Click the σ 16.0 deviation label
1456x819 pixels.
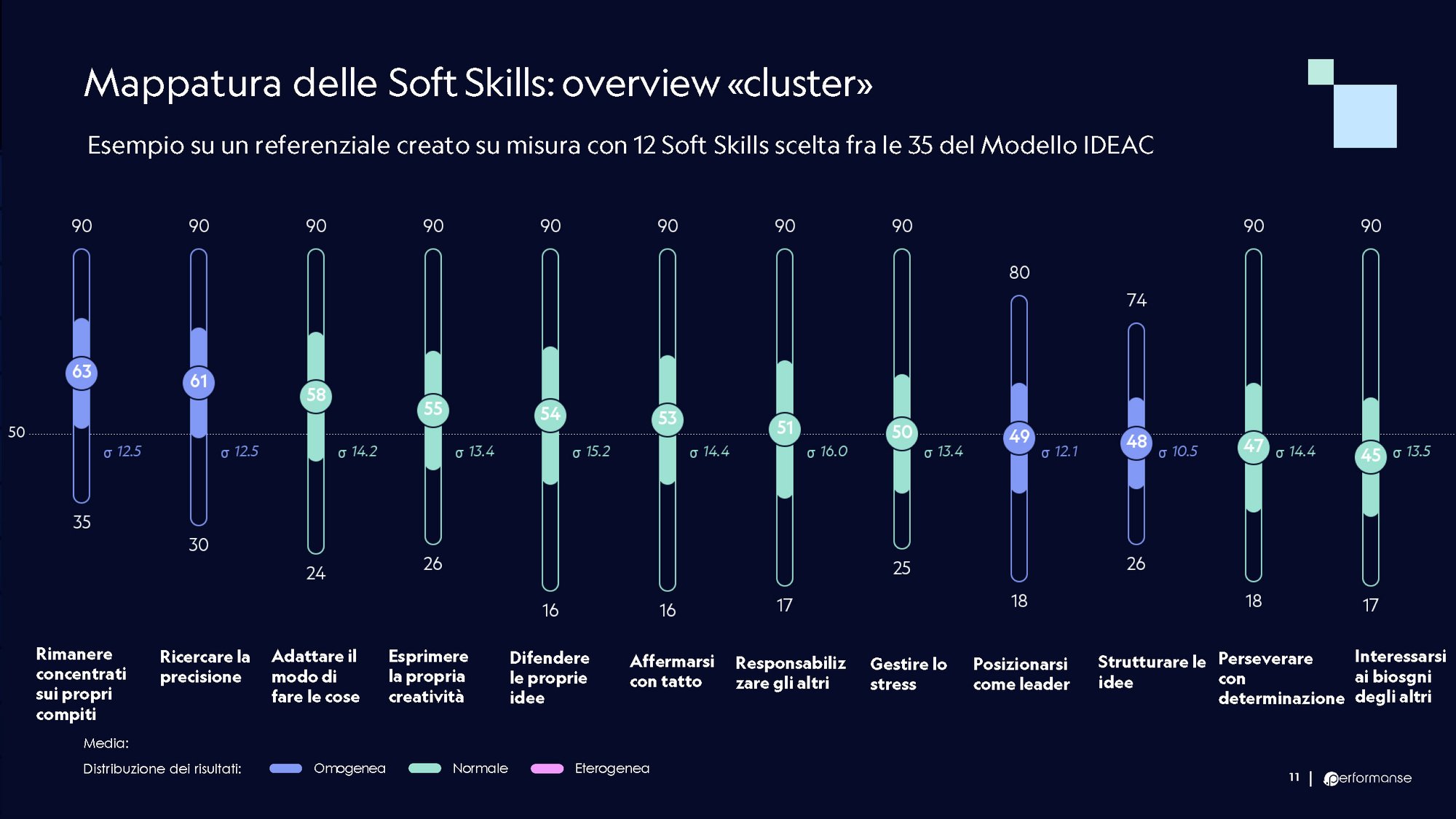tap(827, 451)
